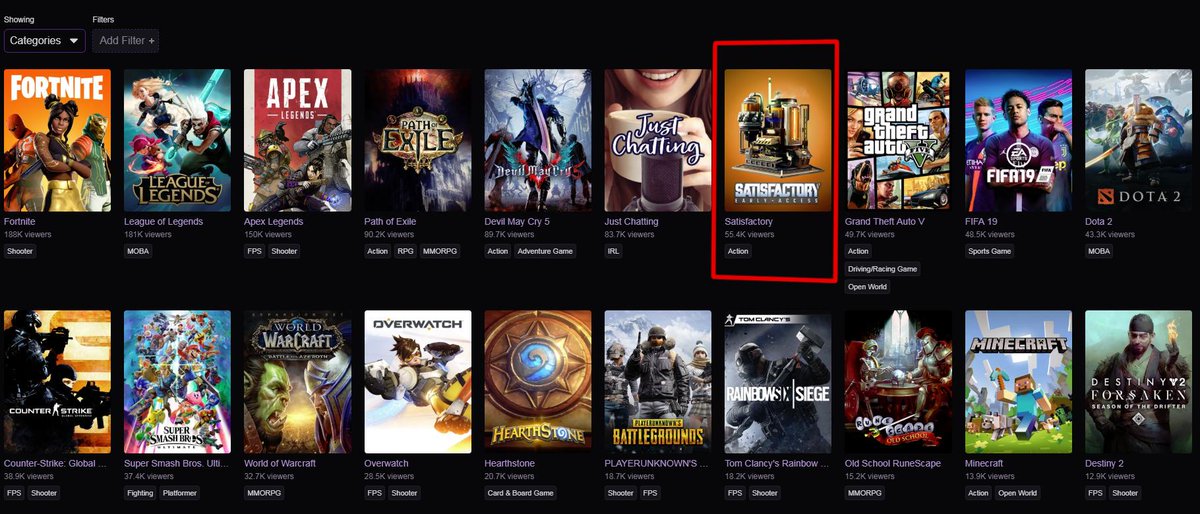Click the Add Filter + button
The height and width of the screenshot is (514, 1200).
point(125,41)
